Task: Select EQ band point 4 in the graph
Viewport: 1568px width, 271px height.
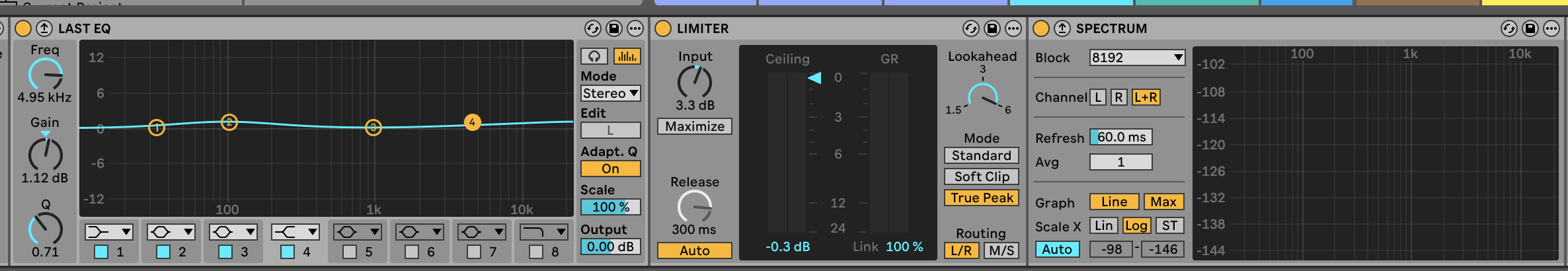Action: pos(473,122)
